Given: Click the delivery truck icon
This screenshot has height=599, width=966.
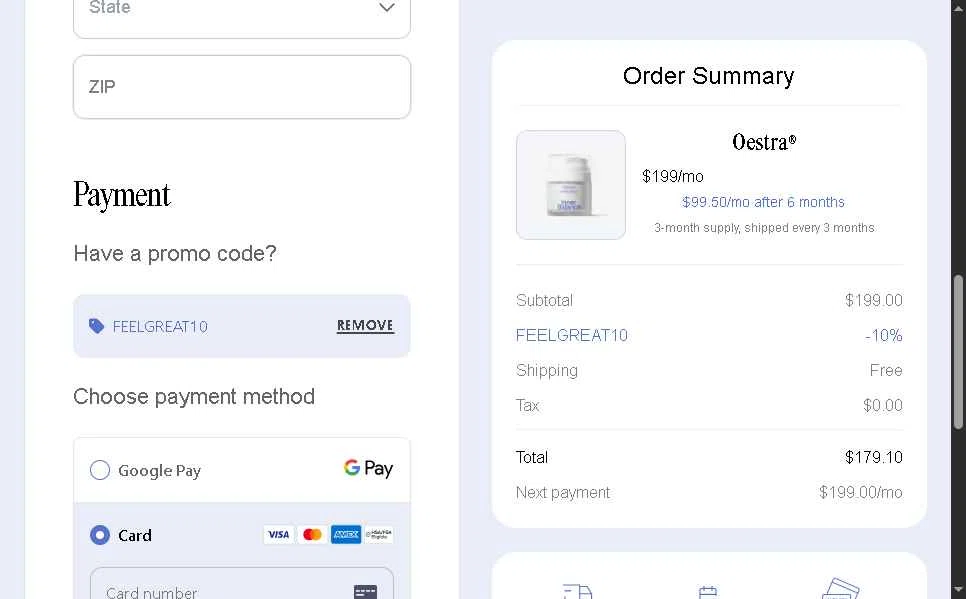Looking at the screenshot, I should tap(577, 592).
